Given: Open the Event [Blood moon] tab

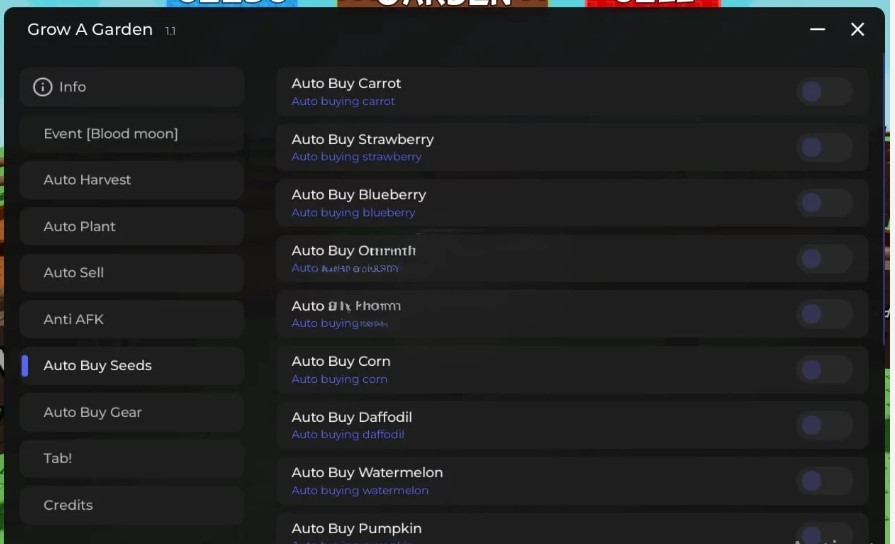Looking at the screenshot, I should [x=132, y=134].
